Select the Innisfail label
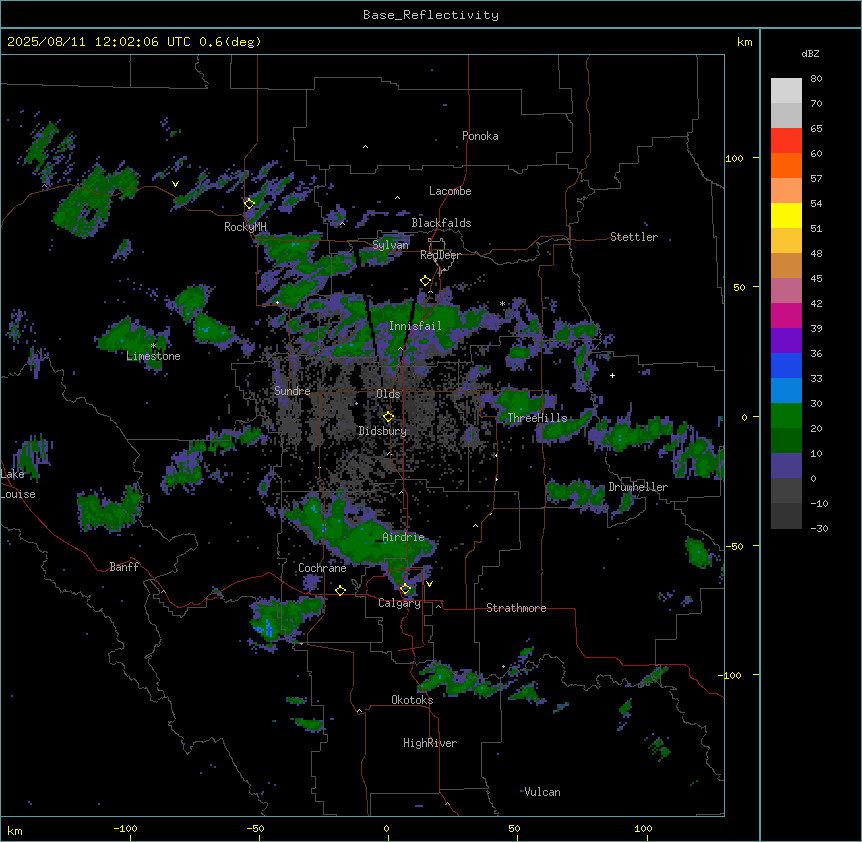 tap(415, 326)
